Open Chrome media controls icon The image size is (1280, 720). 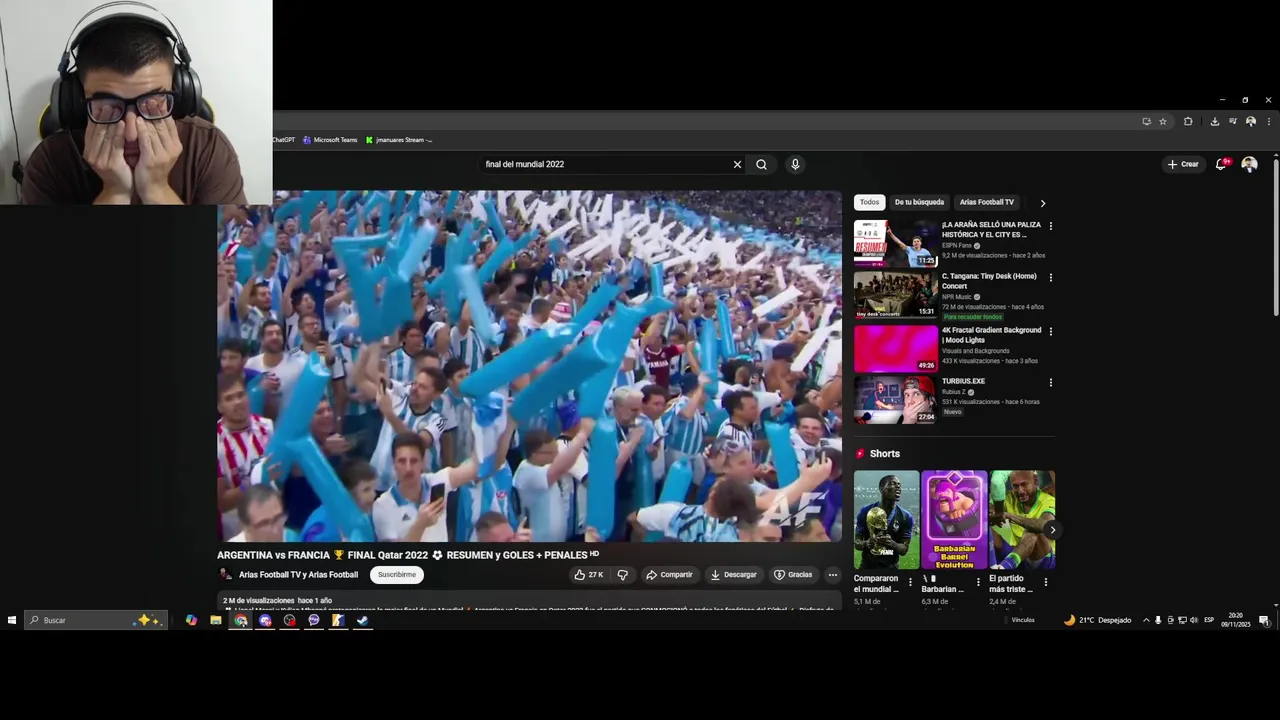click(x=1233, y=121)
